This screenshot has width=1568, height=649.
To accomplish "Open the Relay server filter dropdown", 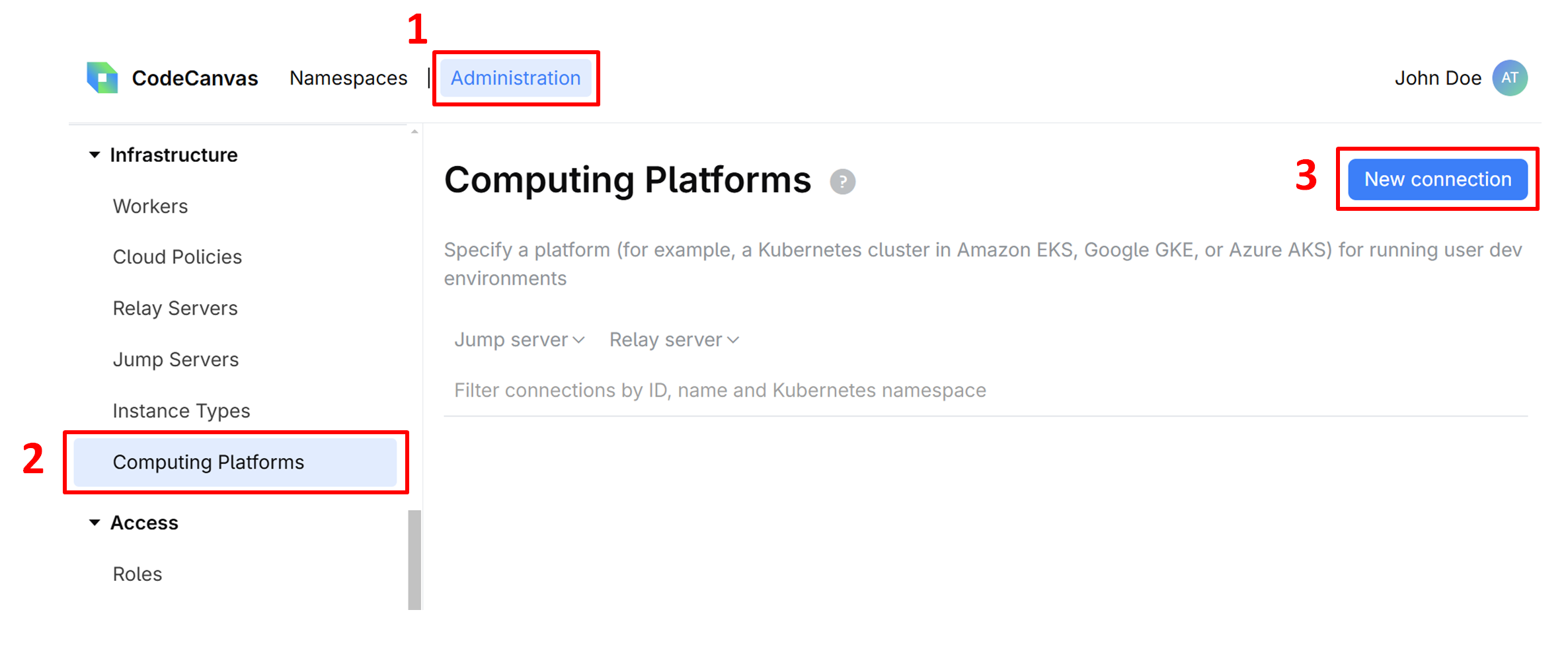I will click(x=673, y=339).
